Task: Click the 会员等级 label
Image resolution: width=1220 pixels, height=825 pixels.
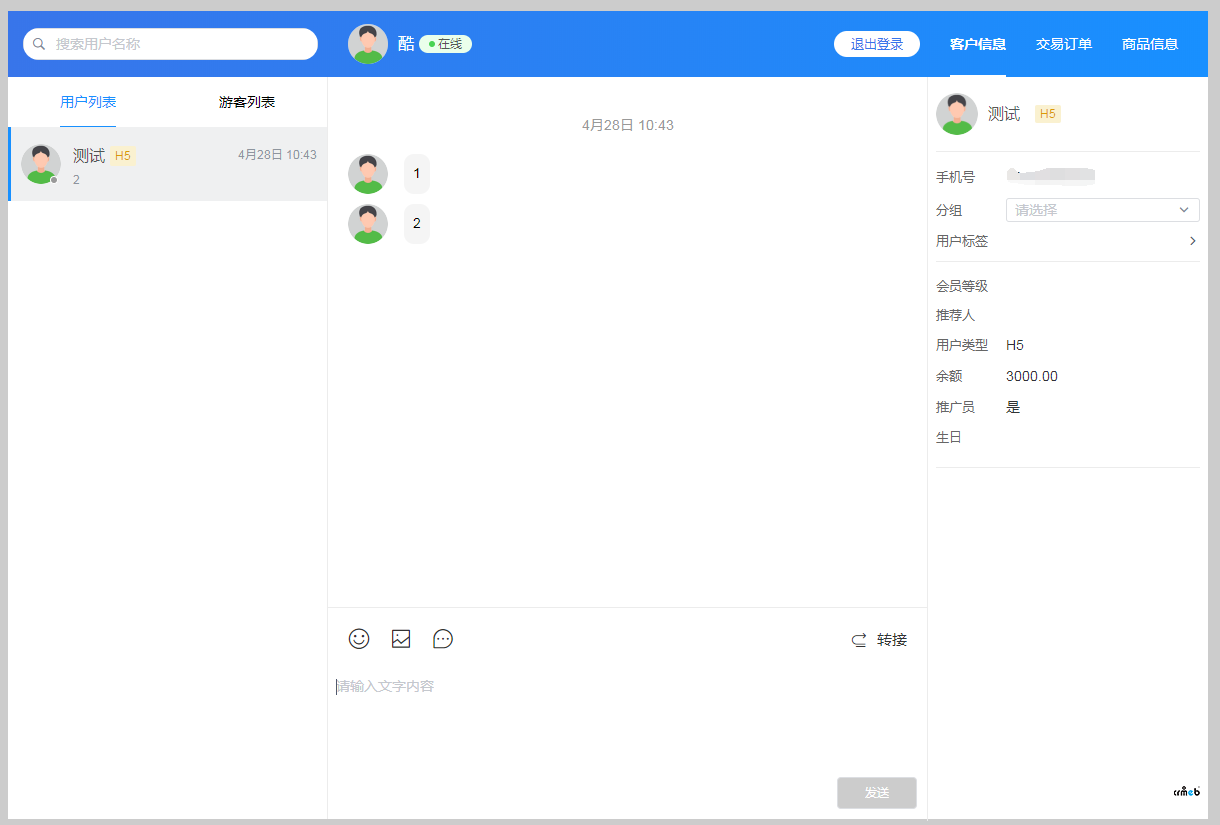Action: 962,286
